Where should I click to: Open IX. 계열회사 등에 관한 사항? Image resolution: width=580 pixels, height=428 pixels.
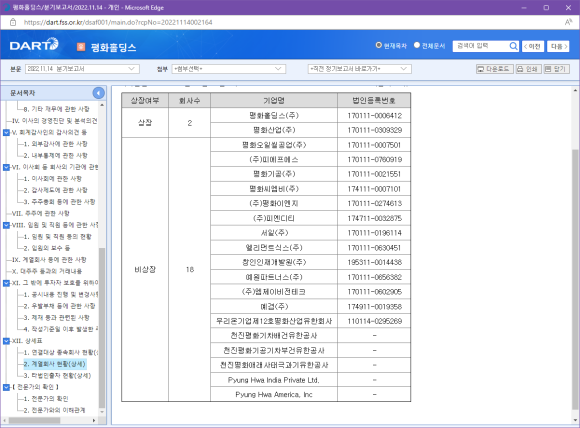(x=49, y=260)
